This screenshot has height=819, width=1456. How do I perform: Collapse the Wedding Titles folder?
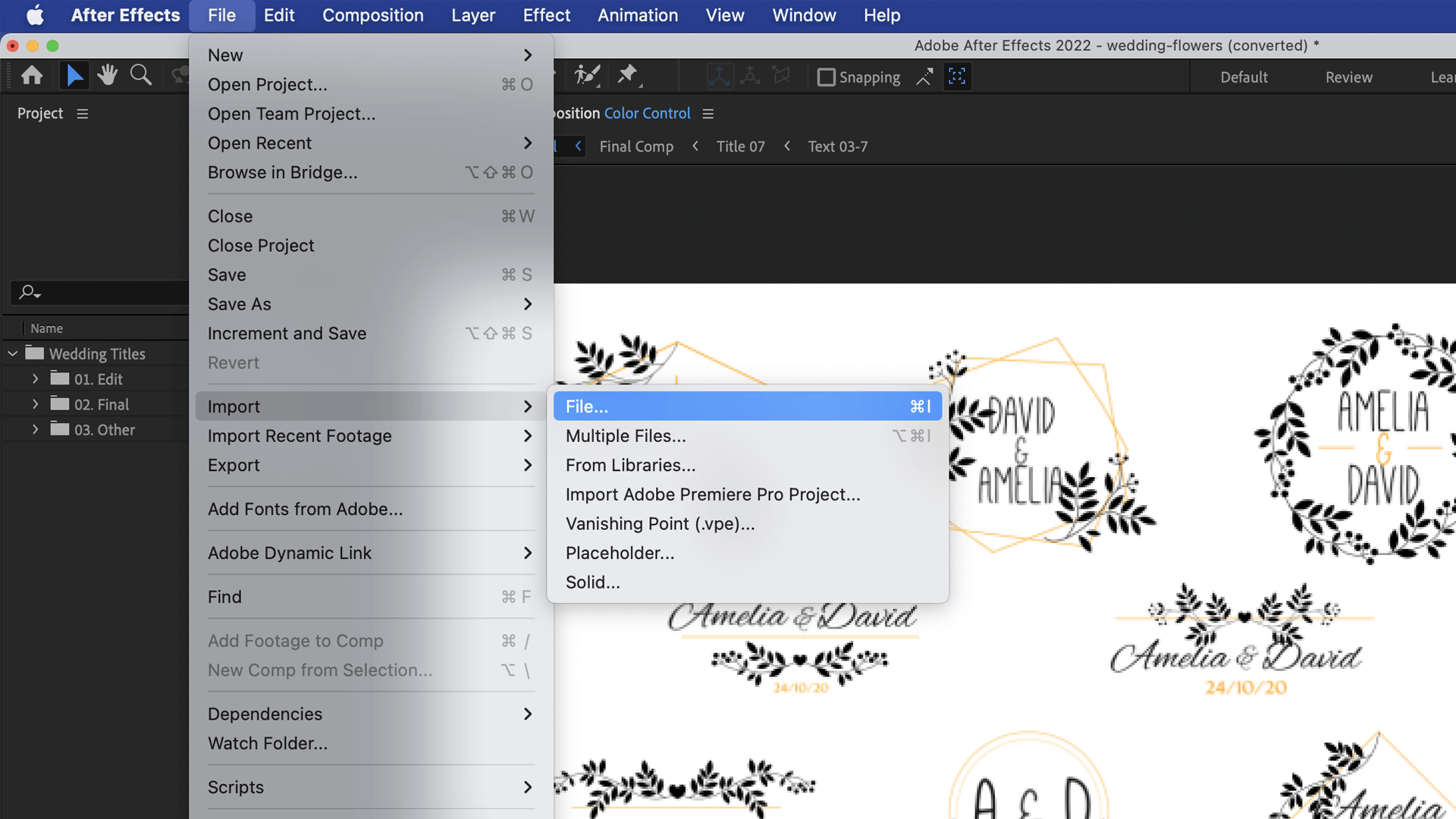13,354
